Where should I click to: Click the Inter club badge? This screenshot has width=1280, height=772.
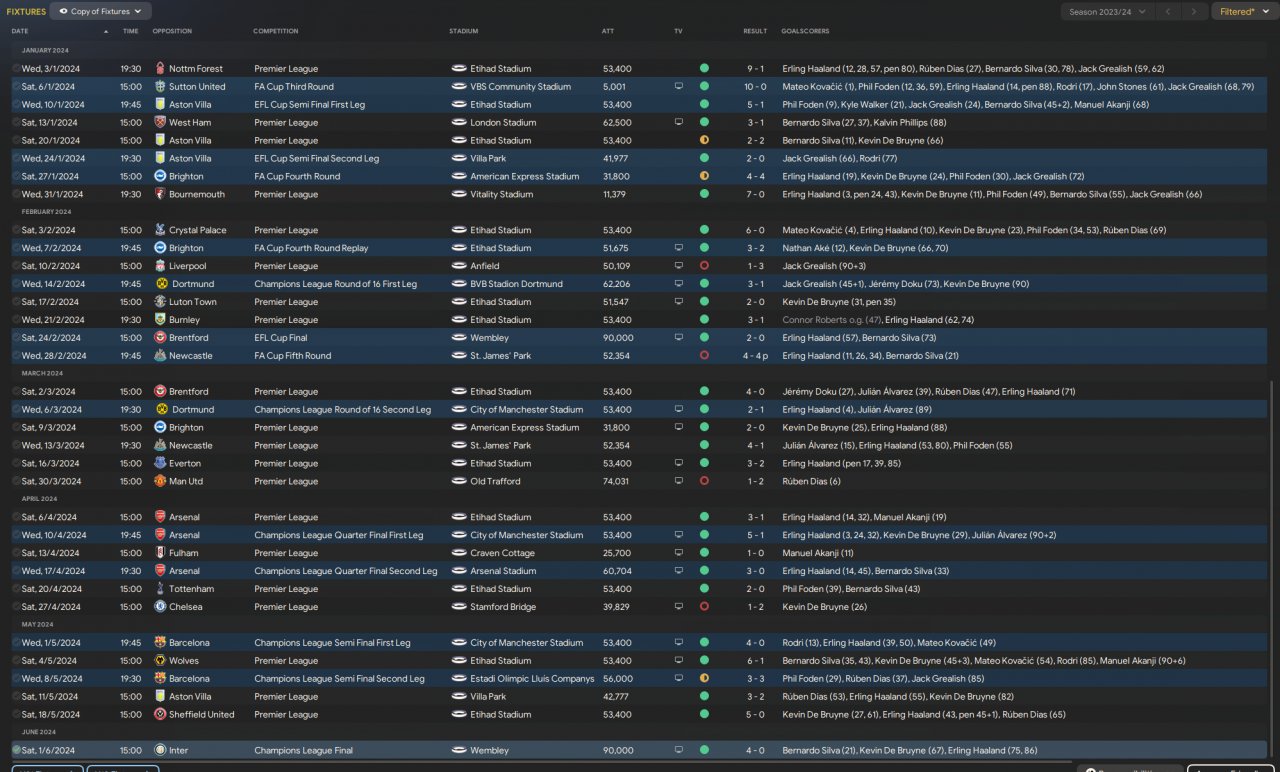pos(160,751)
